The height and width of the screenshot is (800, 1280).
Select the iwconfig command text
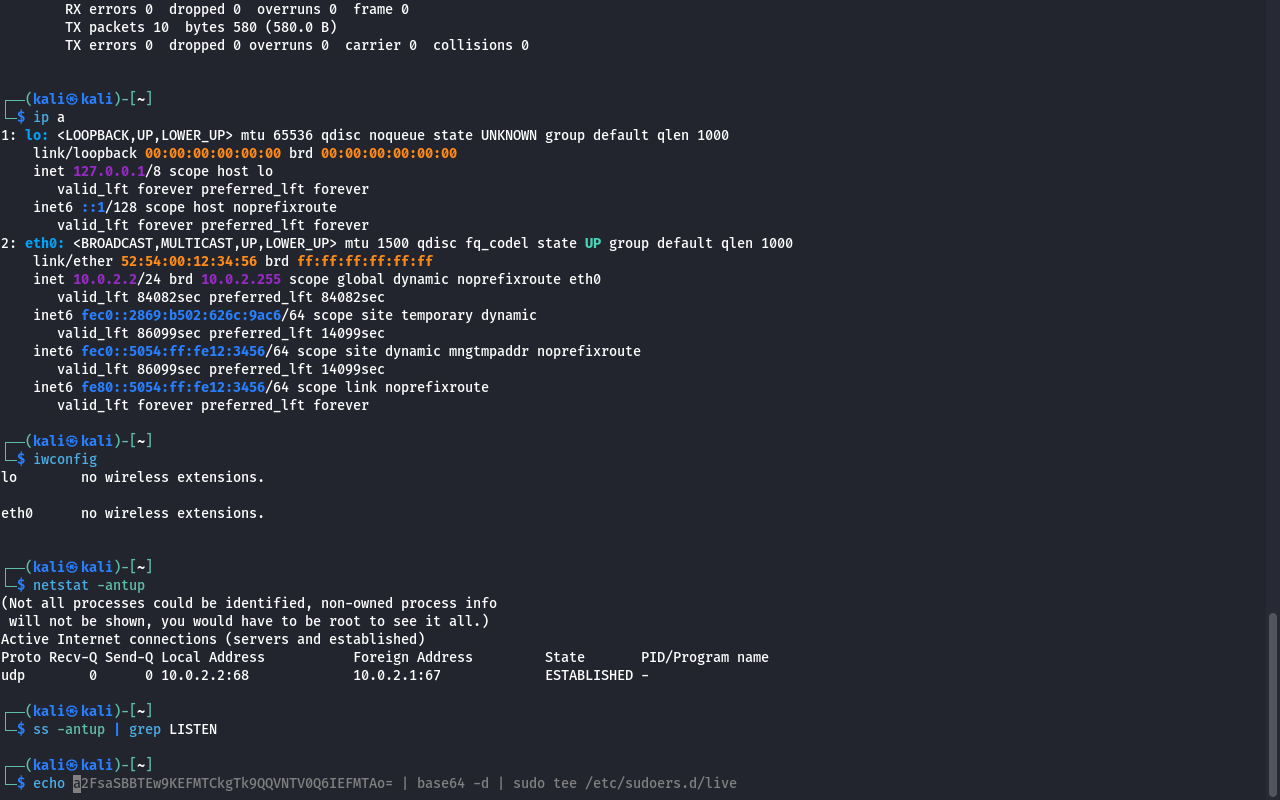tap(65, 459)
